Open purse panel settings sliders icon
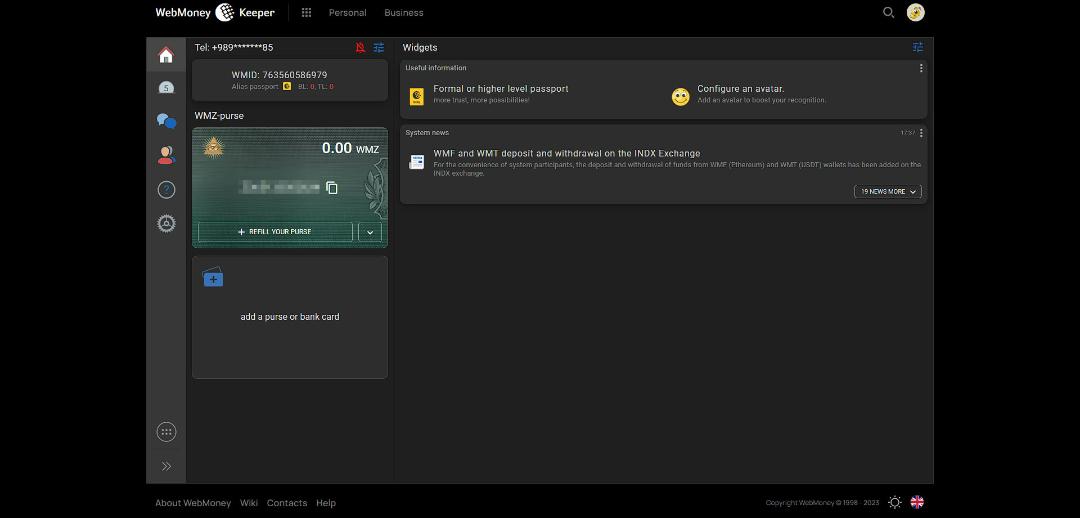Viewport: 1080px width, 518px height. click(x=379, y=48)
